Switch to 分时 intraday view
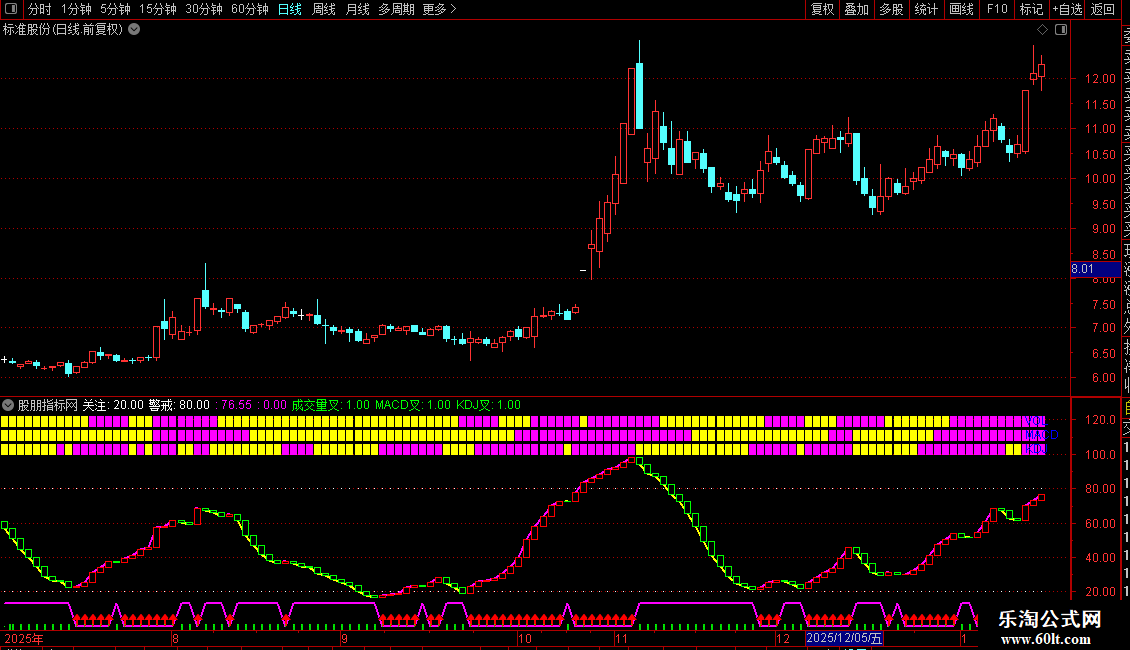Screen dimensions: 1130x650 (40, 9)
